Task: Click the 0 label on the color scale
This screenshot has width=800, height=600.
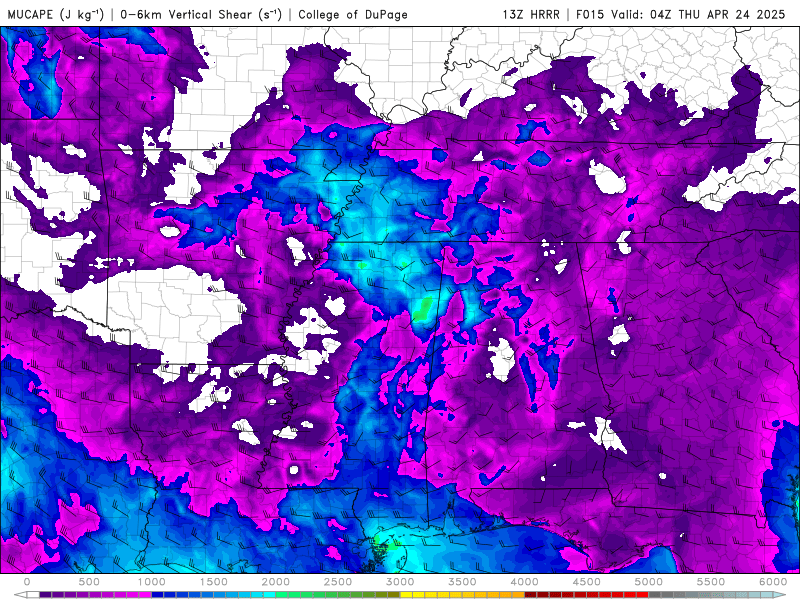Action: [27, 582]
